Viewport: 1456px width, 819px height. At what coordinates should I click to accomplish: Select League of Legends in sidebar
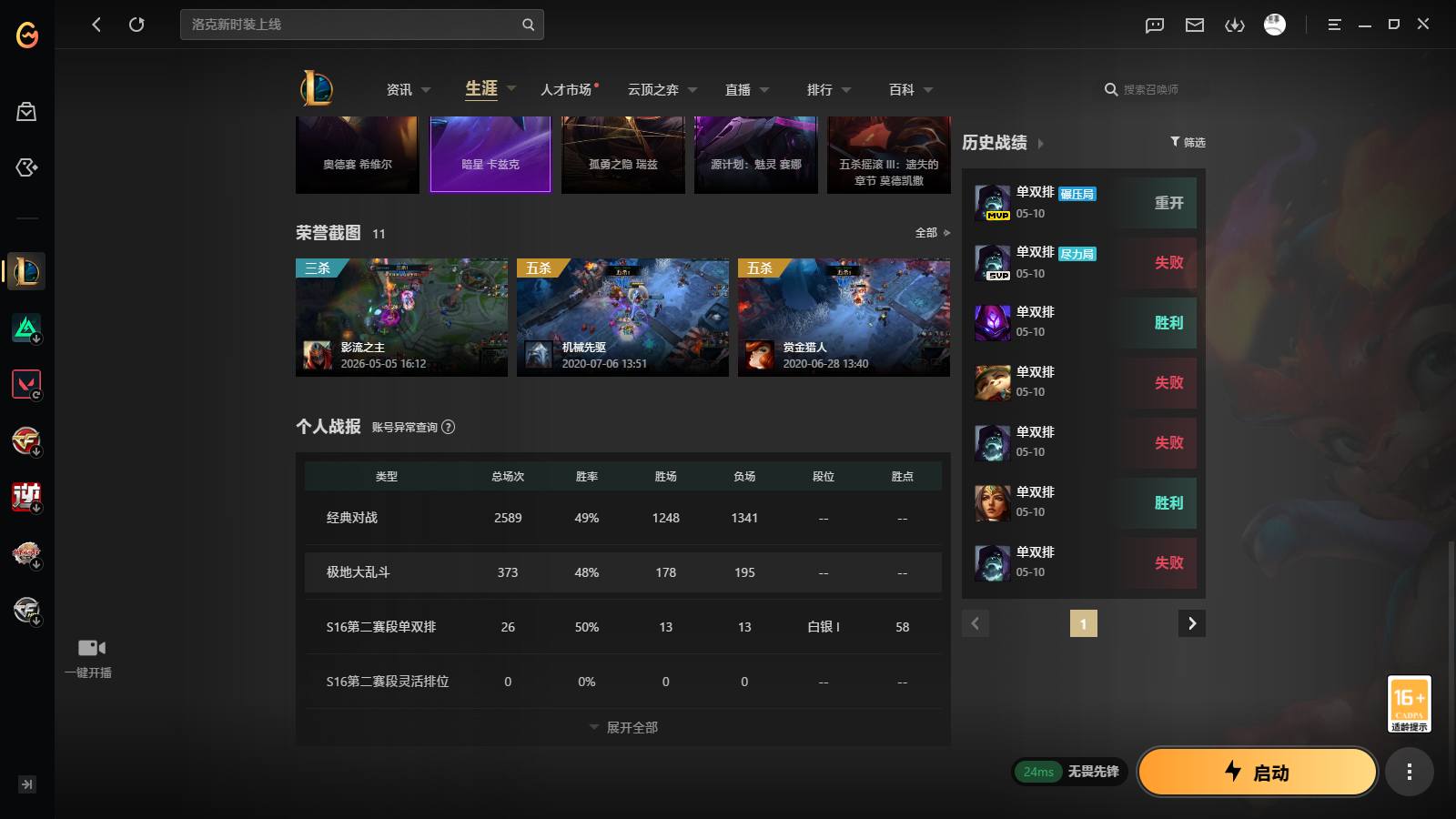pos(26,271)
